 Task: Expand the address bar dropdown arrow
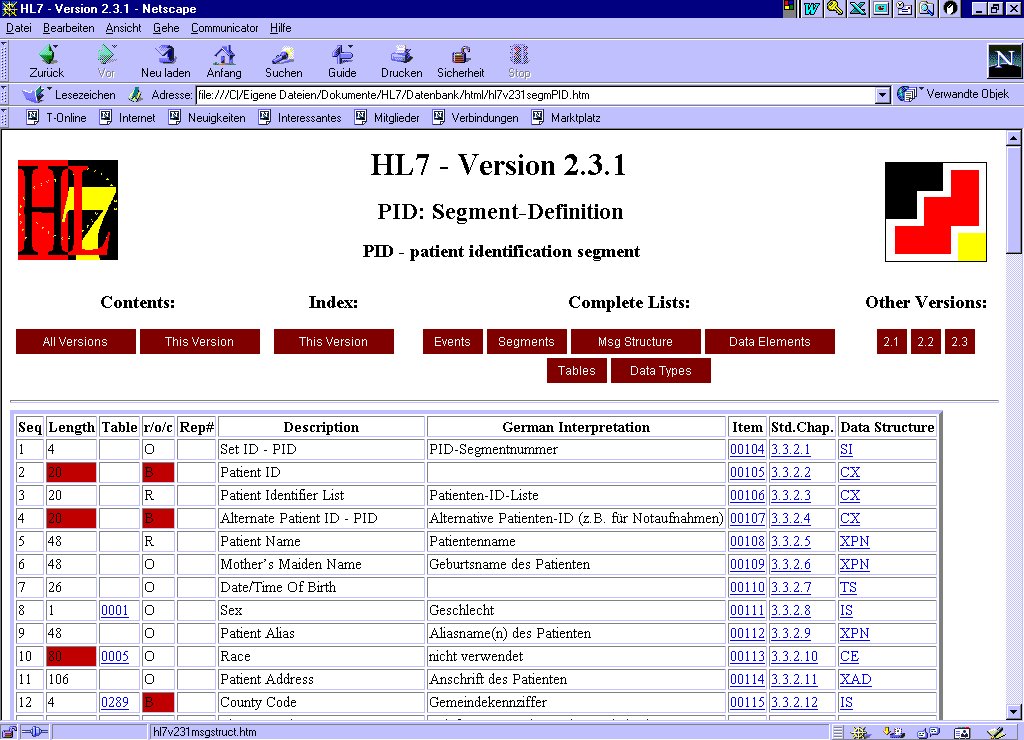882,95
